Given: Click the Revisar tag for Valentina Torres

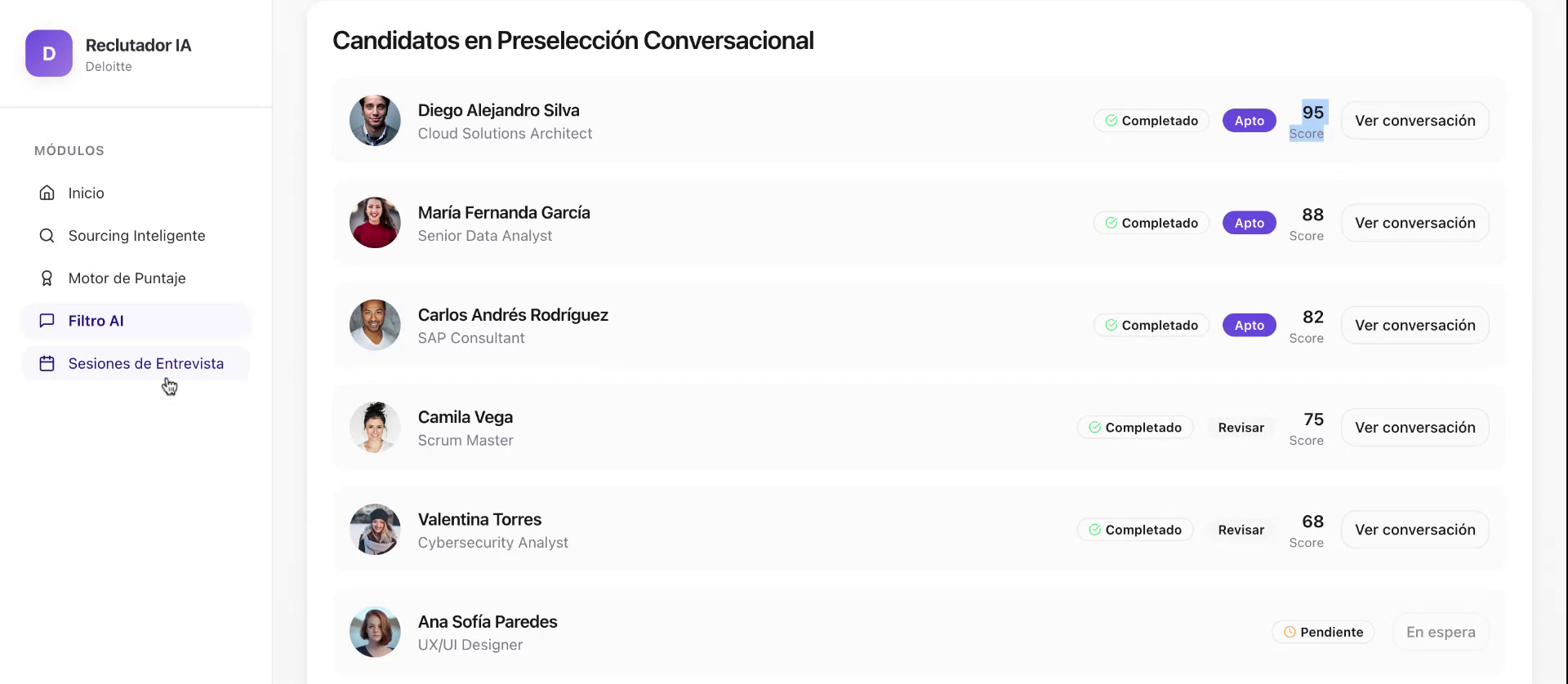Looking at the screenshot, I should [x=1241, y=530].
